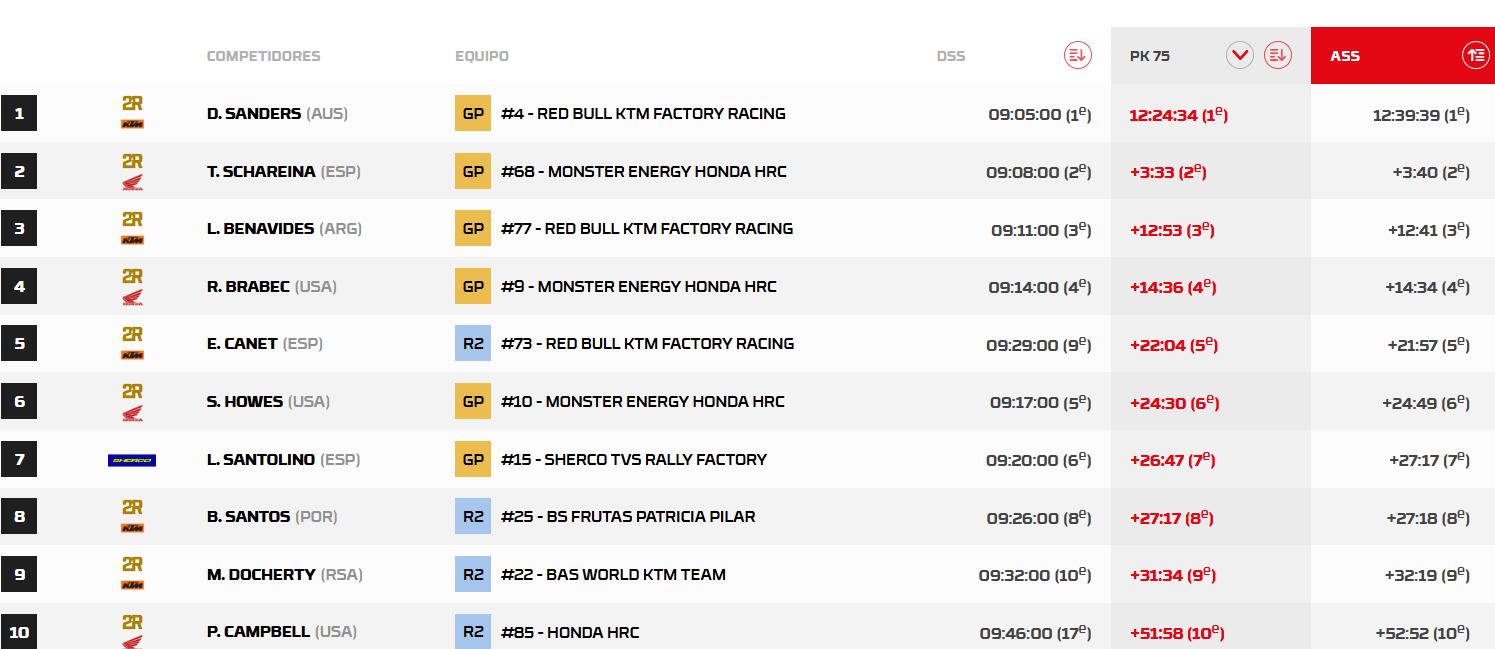
Task: Sort standings by DSS start time
Action: [1077, 56]
